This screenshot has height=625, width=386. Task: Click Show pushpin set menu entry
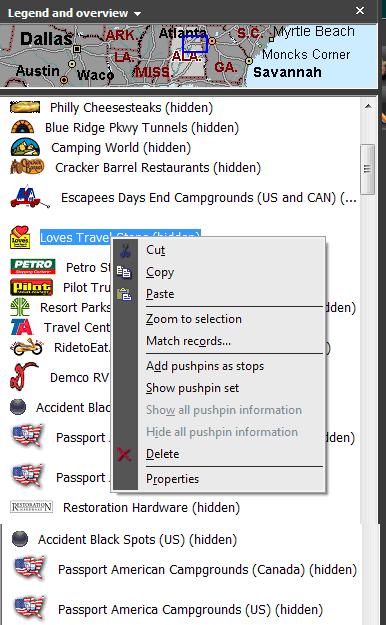[x=193, y=388]
